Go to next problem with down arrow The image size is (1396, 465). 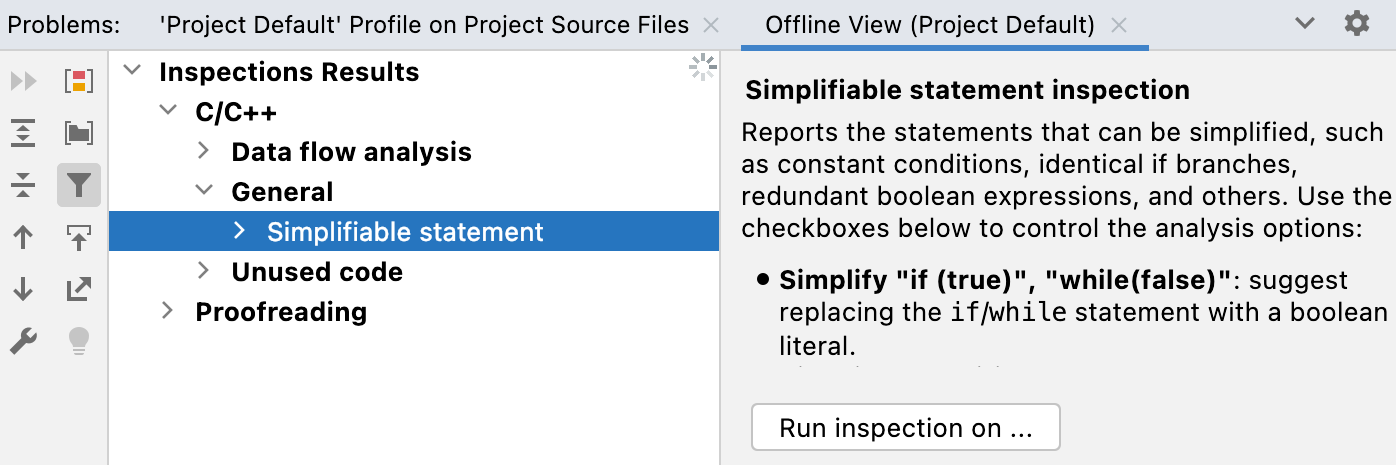coord(23,290)
